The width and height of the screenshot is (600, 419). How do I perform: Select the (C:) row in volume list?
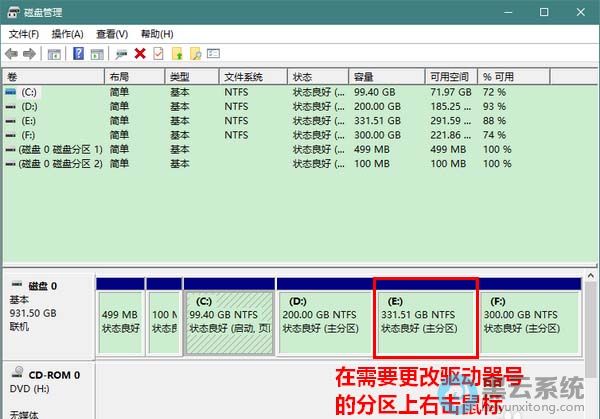click(28, 92)
